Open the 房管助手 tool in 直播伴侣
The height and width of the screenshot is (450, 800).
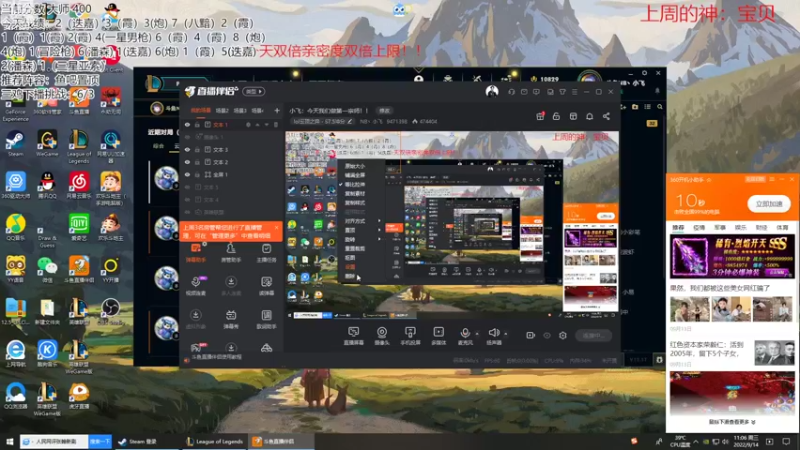pos(231,253)
